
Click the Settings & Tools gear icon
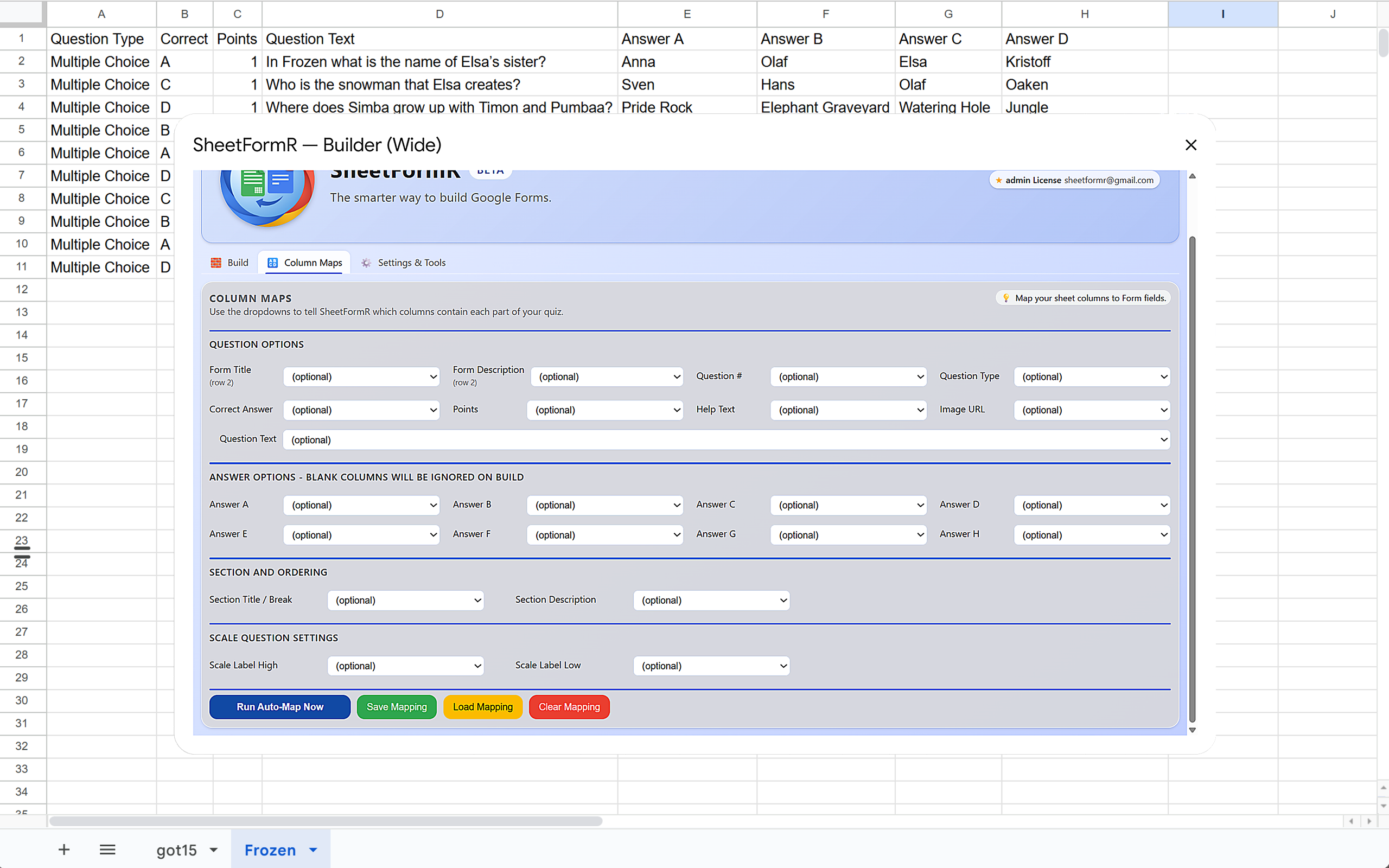coord(366,263)
